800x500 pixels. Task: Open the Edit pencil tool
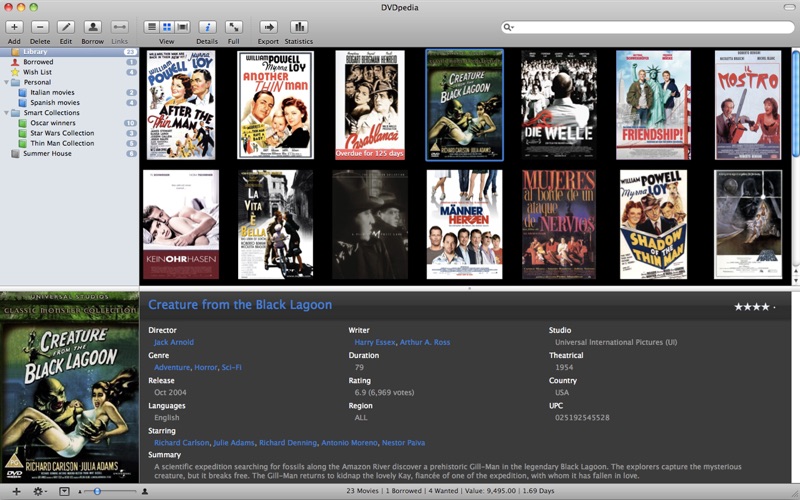pos(66,27)
